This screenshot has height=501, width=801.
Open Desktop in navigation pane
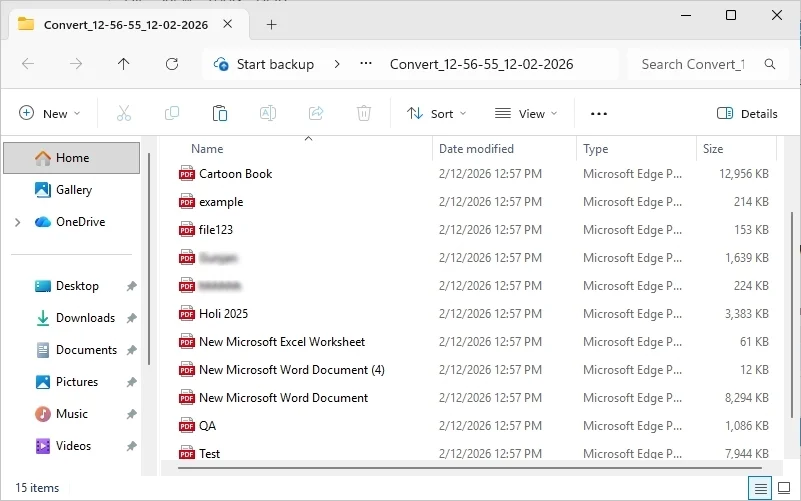77,286
